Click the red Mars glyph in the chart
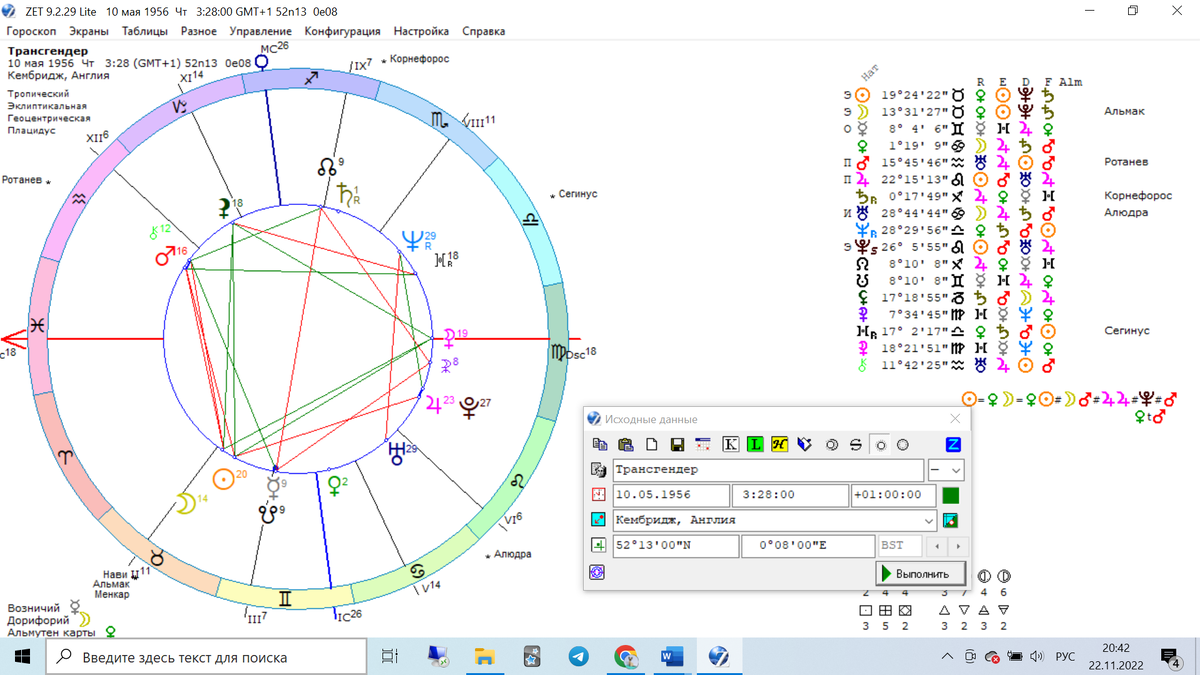 165,258
